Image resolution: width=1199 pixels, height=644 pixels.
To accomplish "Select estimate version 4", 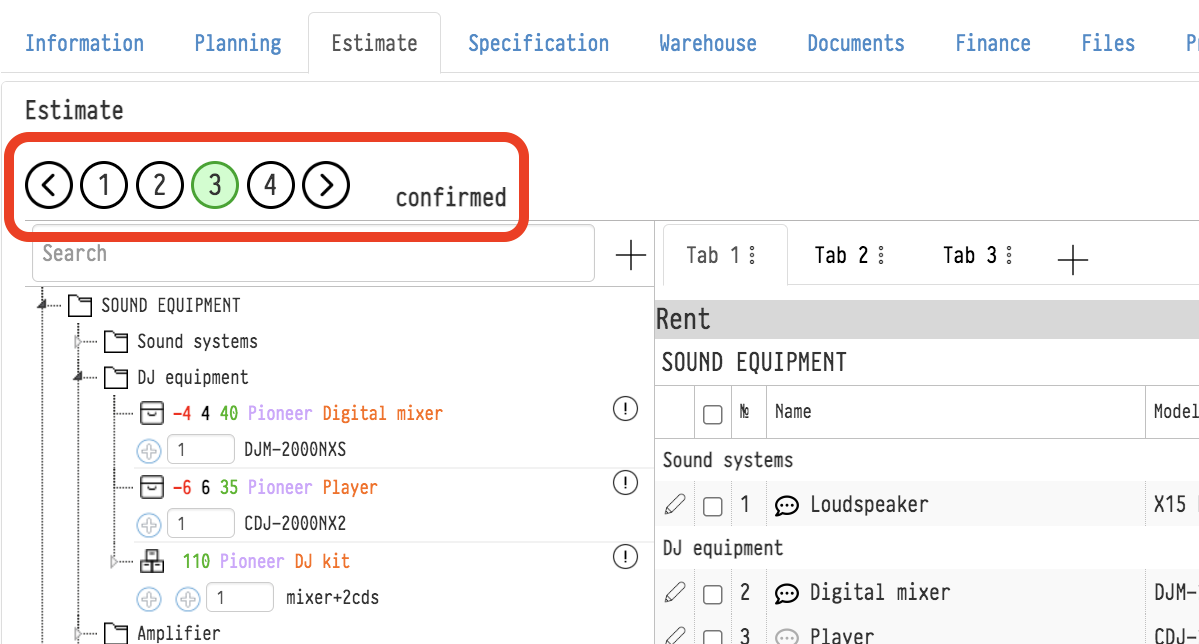I will click(x=271, y=185).
